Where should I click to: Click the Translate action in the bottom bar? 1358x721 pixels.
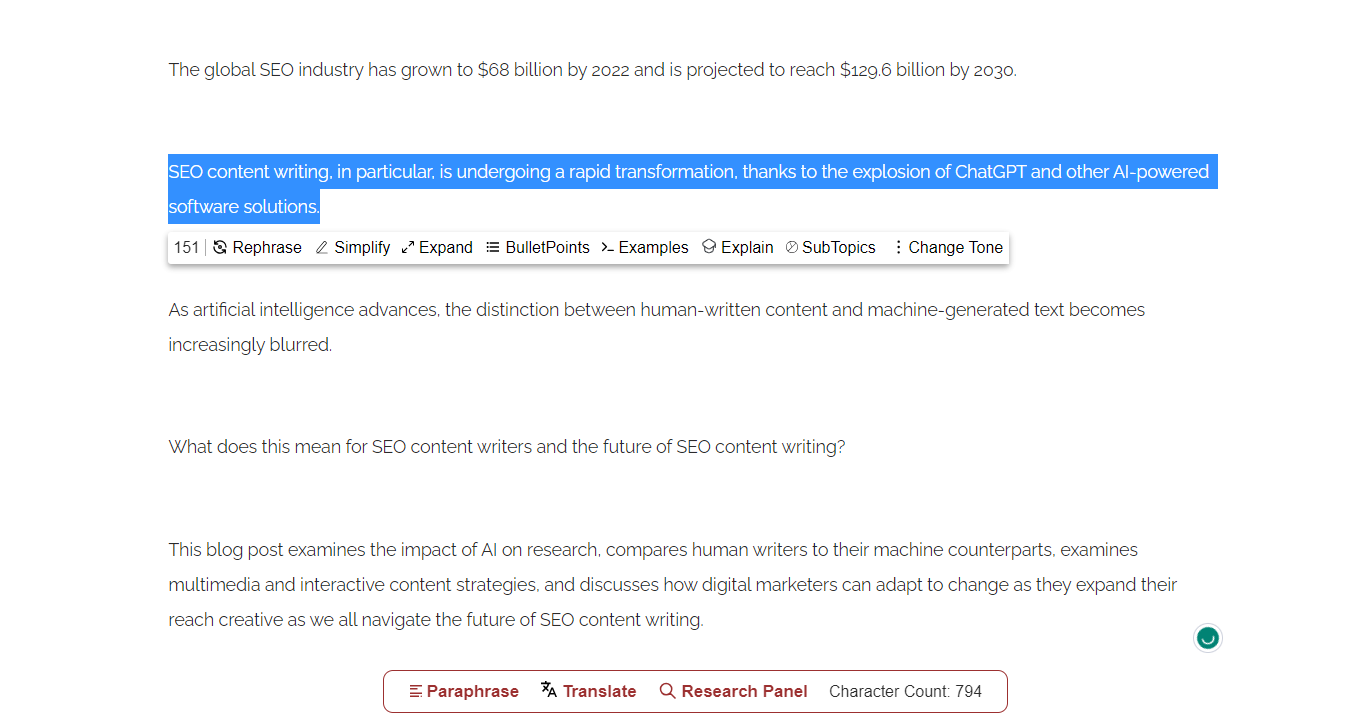(598, 690)
